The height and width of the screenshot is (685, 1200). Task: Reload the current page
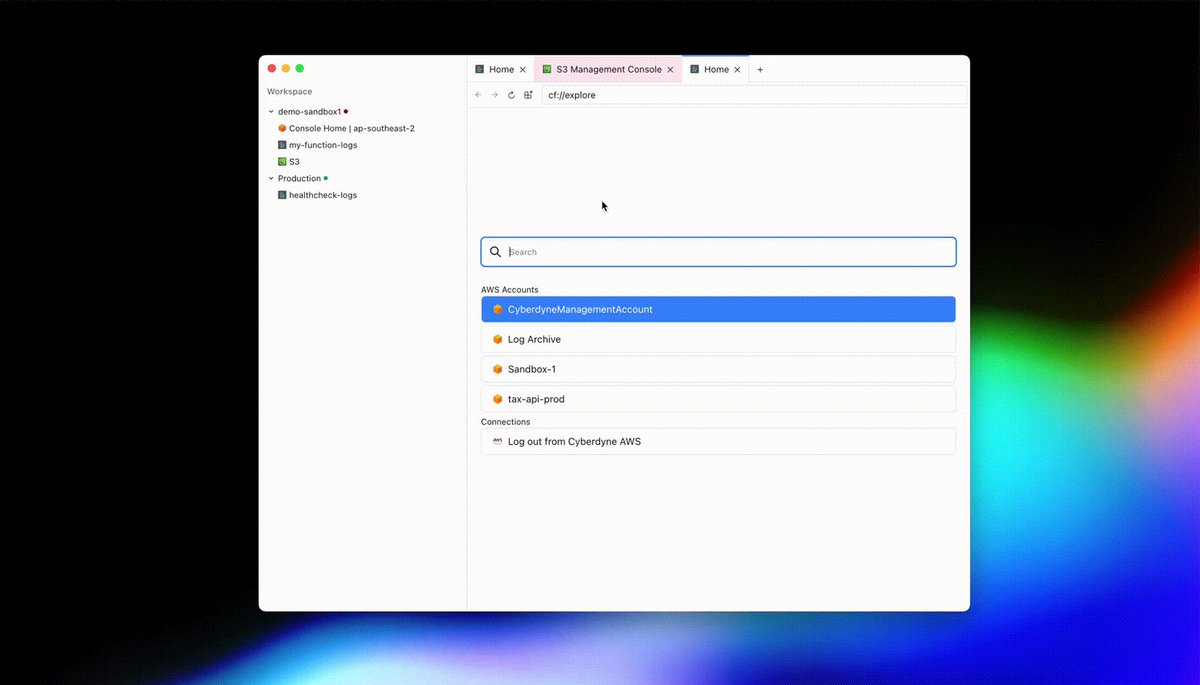(x=511, y=95)
